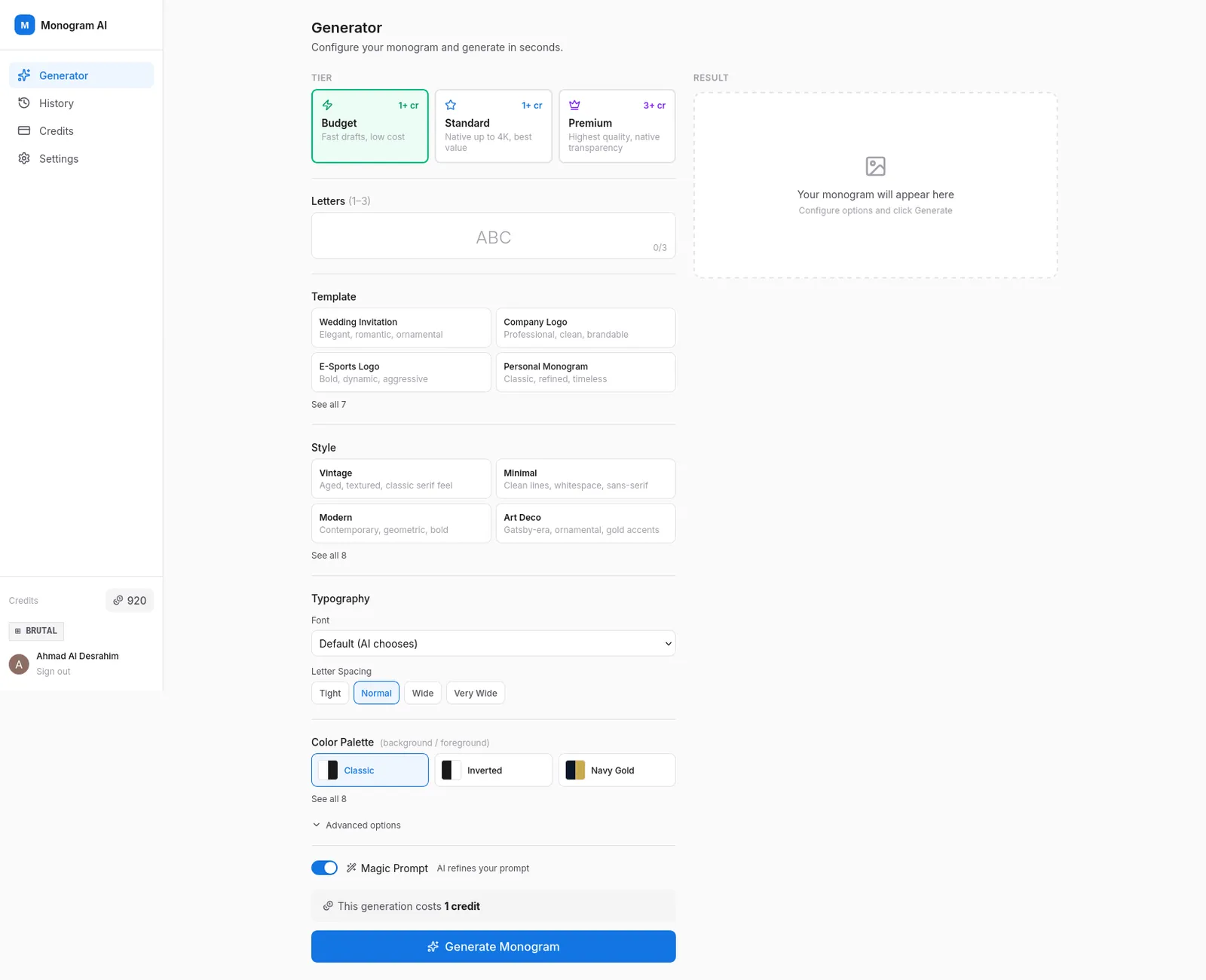Select the Budget tier card
Image resolution: width=1206 pixels, height=980 pixels.
[x=370, y=126]
